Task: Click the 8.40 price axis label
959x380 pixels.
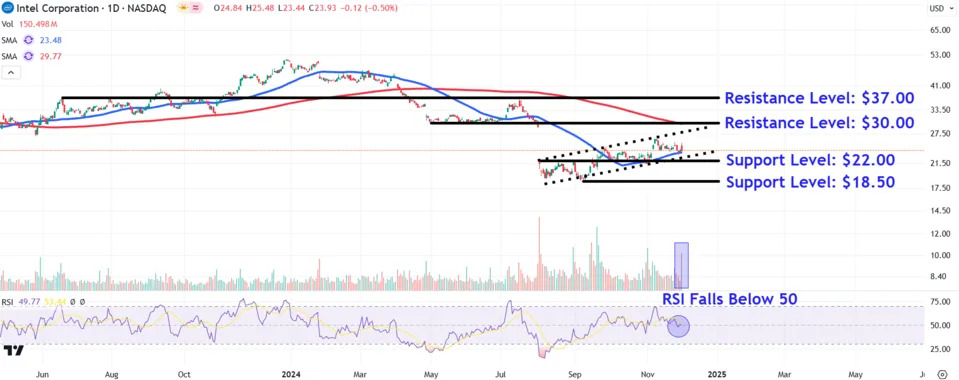Action: 939,276
